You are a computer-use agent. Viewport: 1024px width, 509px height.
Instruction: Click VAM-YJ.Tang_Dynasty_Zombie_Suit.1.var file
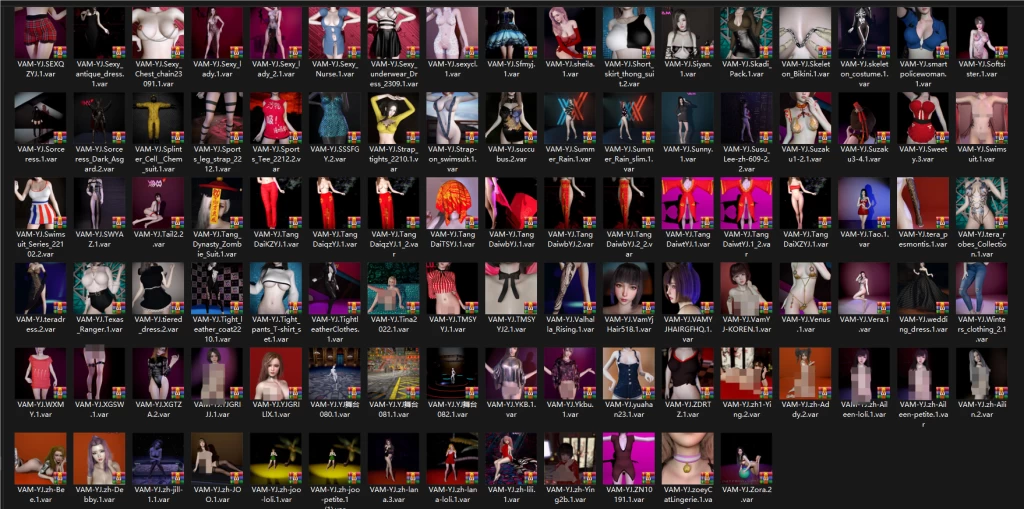click(217, 203)
